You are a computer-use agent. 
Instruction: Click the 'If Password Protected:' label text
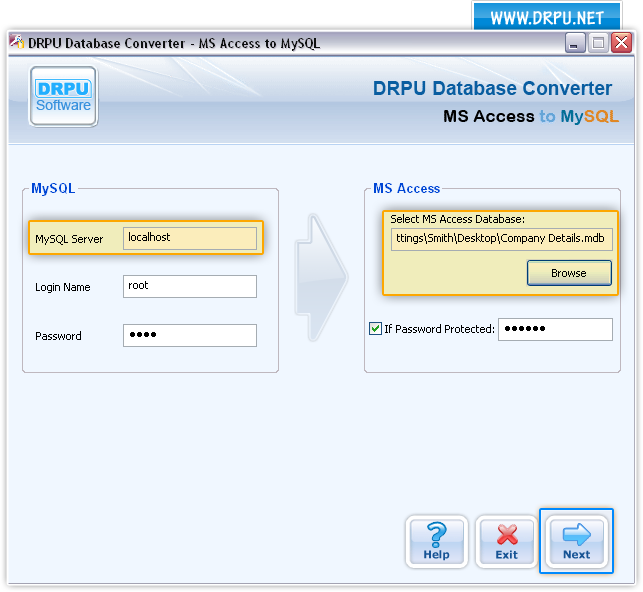coord(439,329)
